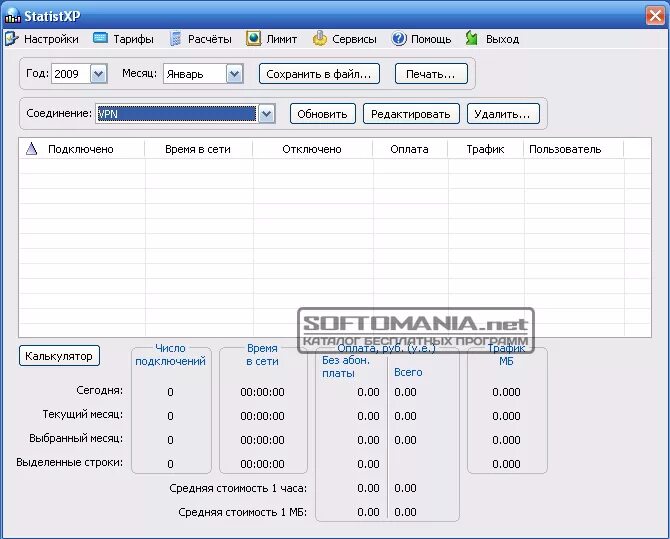The image size is (670, 539).
Task: Choose Выход to exit the program
Action: tap(492, 39)
